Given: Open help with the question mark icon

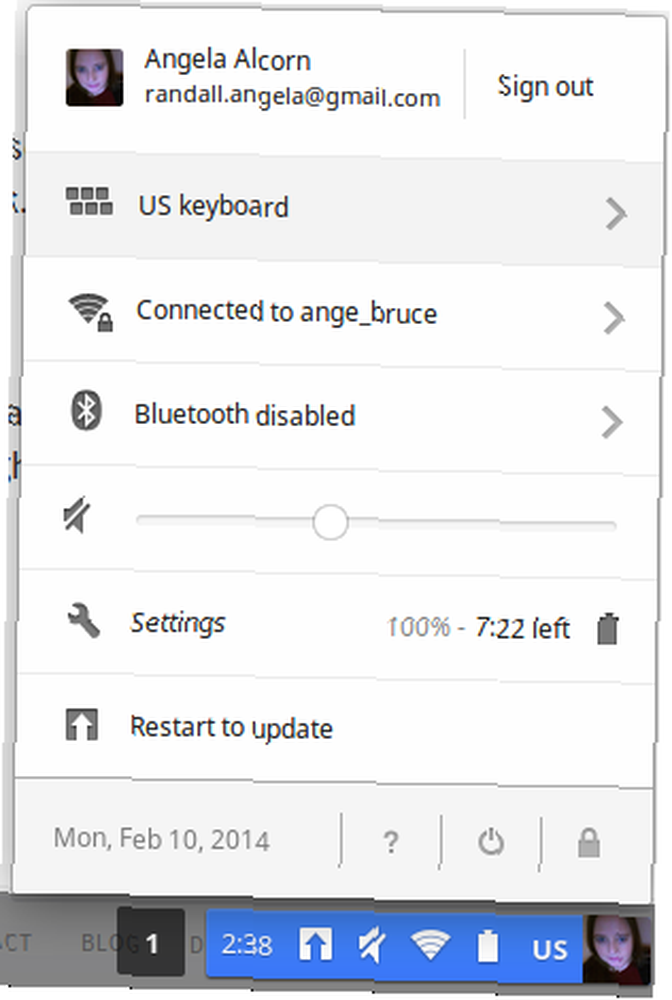Looking at the screenshot, I should [391, 842].
